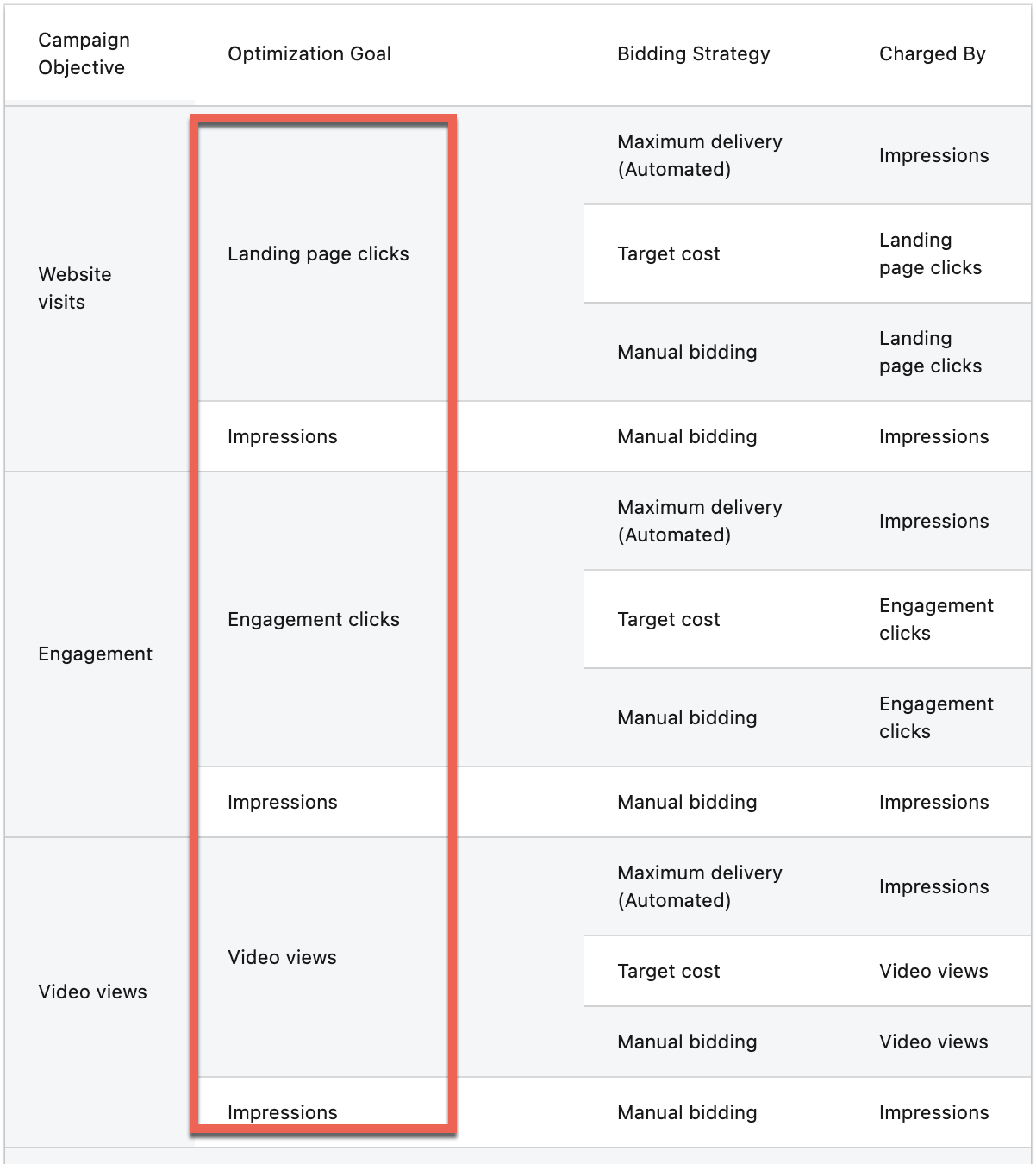Click the Impressions optimization goal under Website visits
1036x1164 pixels.
coord(282,436)
